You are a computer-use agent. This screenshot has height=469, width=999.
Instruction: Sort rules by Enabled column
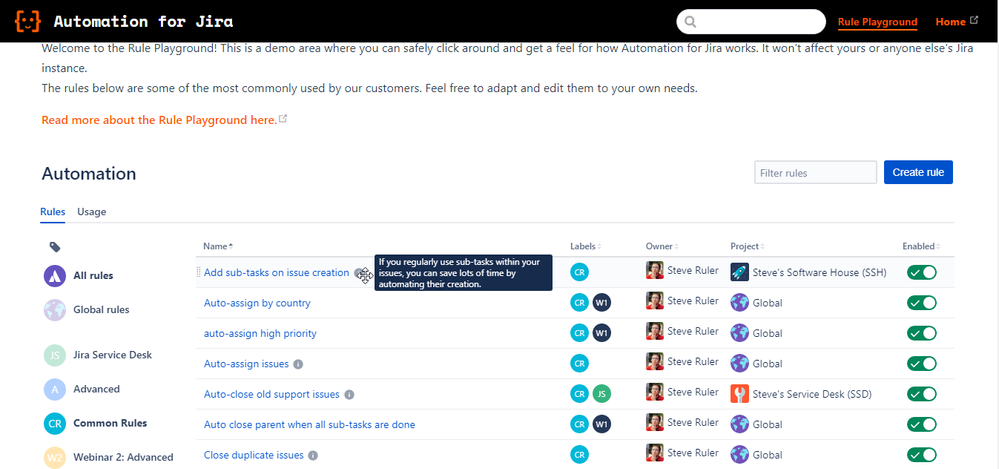(921, 246)
